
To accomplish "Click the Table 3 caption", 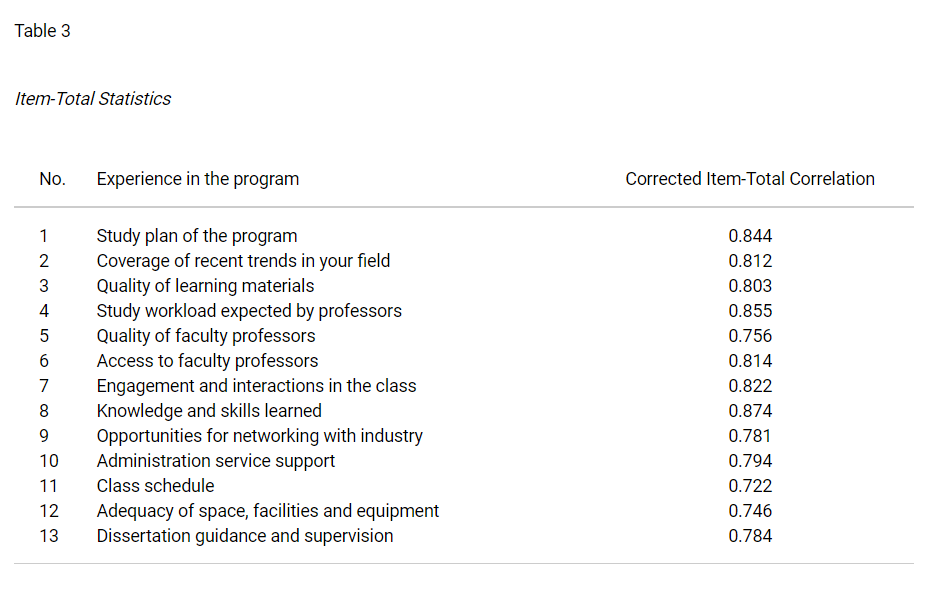I will 43,31.
